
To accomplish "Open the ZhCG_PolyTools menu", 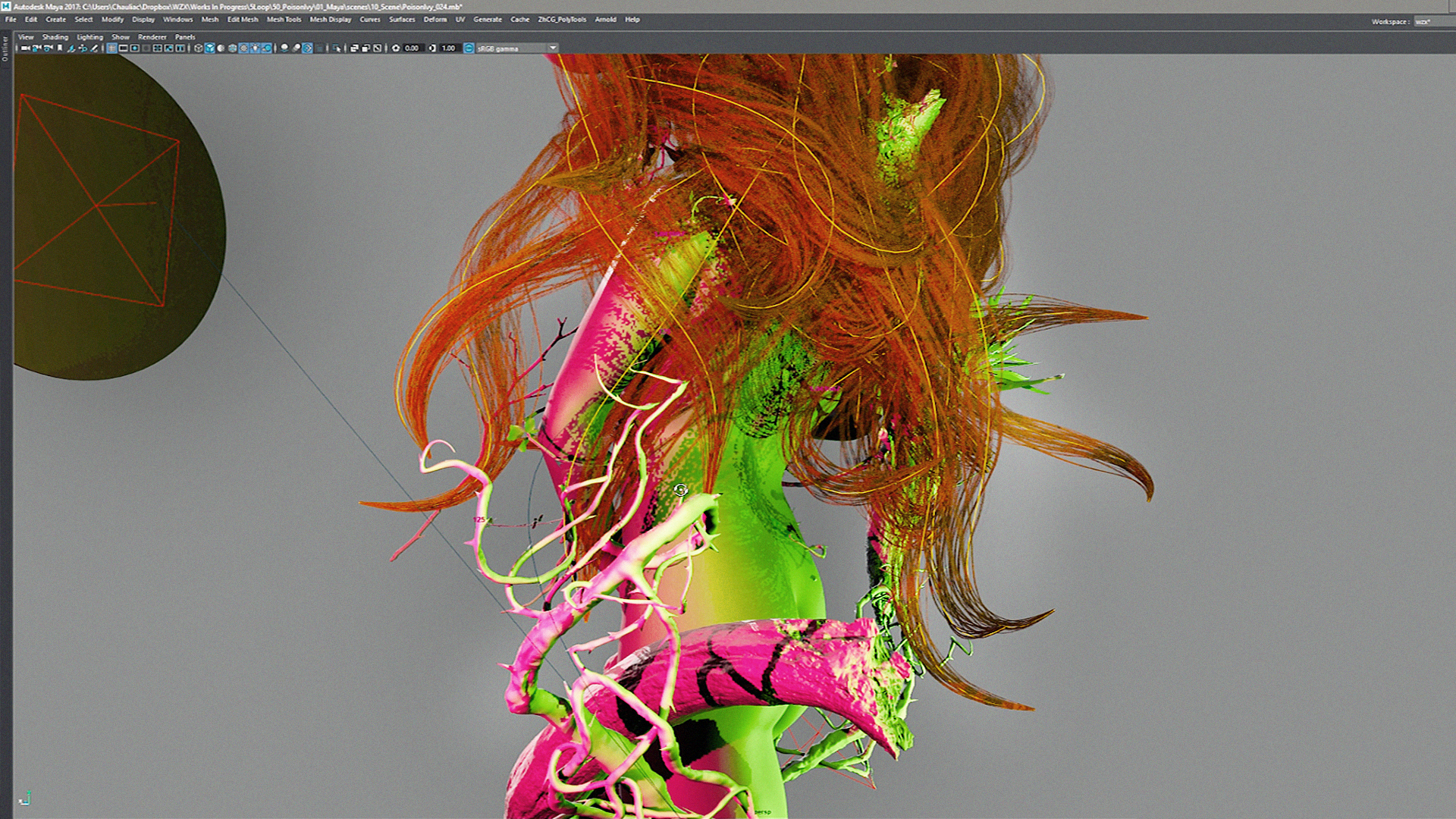I will tap(562, 20).
